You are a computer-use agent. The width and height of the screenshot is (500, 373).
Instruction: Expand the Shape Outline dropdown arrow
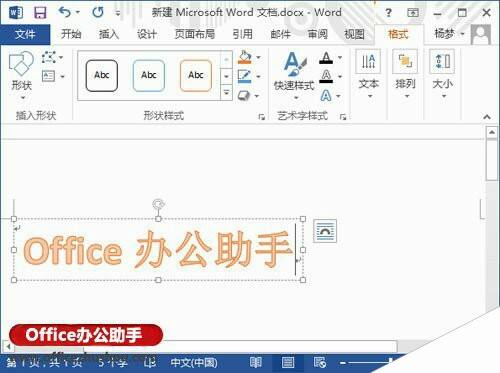(x=258, y=77)
